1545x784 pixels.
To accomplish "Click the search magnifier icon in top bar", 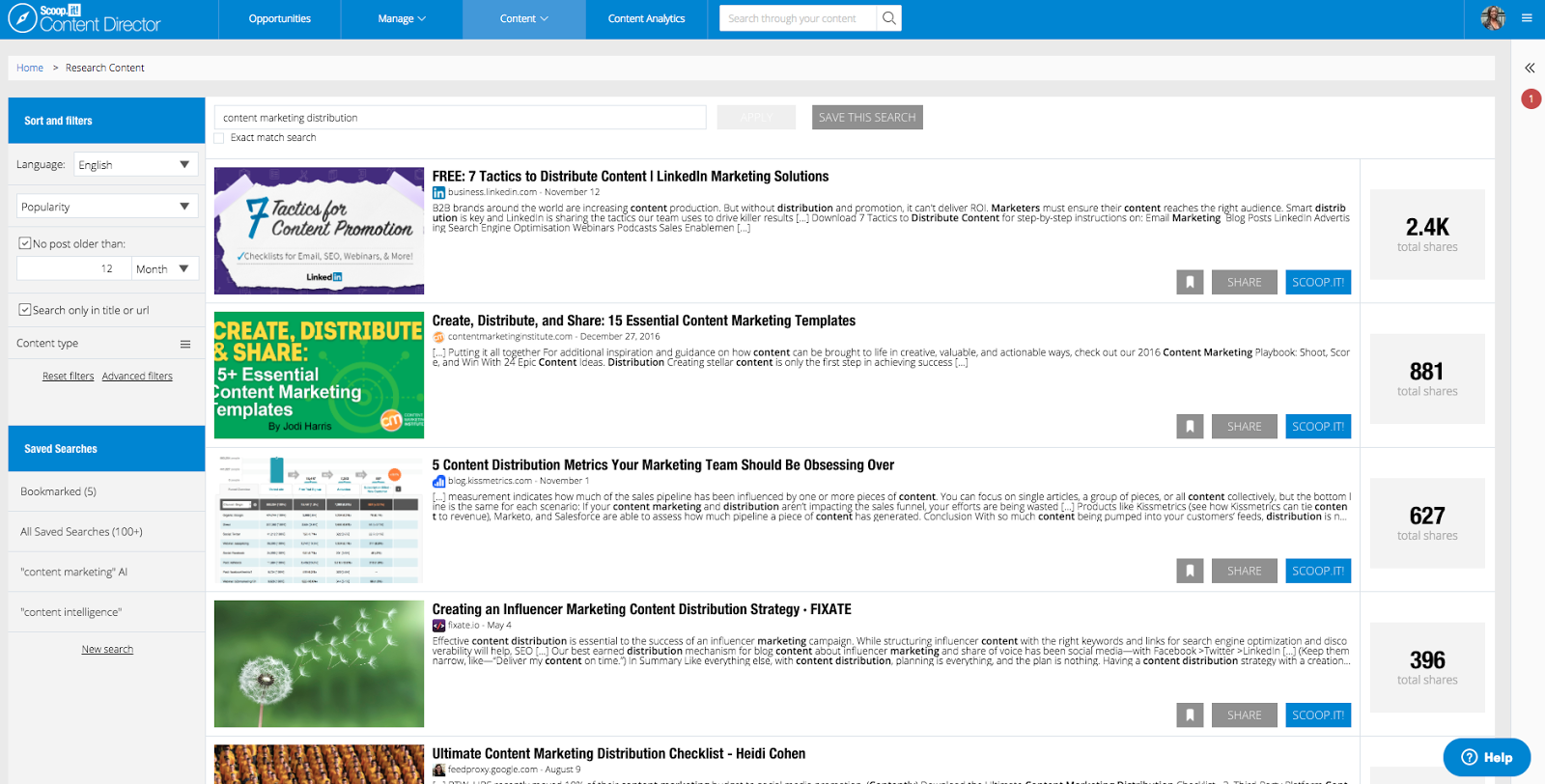I will point(889,18).
